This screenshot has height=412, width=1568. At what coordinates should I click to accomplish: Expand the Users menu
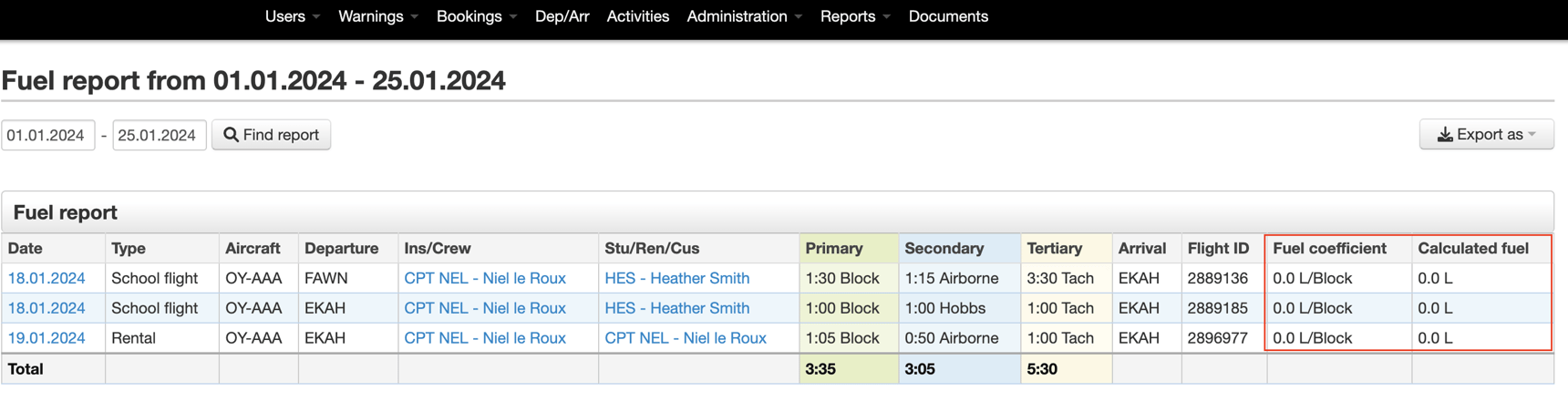point(292,16)
